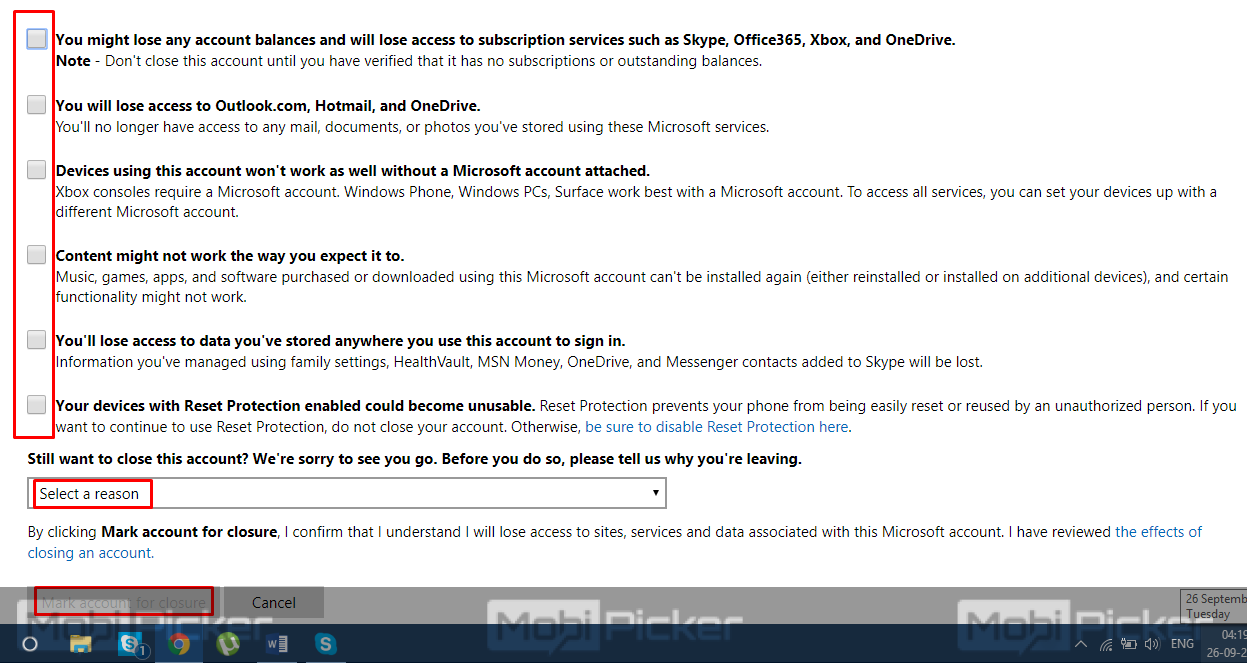This screenshot has height=663, width=1247.
Task: Open the volume speaker tray icon
Action: tap(1152, 644)
